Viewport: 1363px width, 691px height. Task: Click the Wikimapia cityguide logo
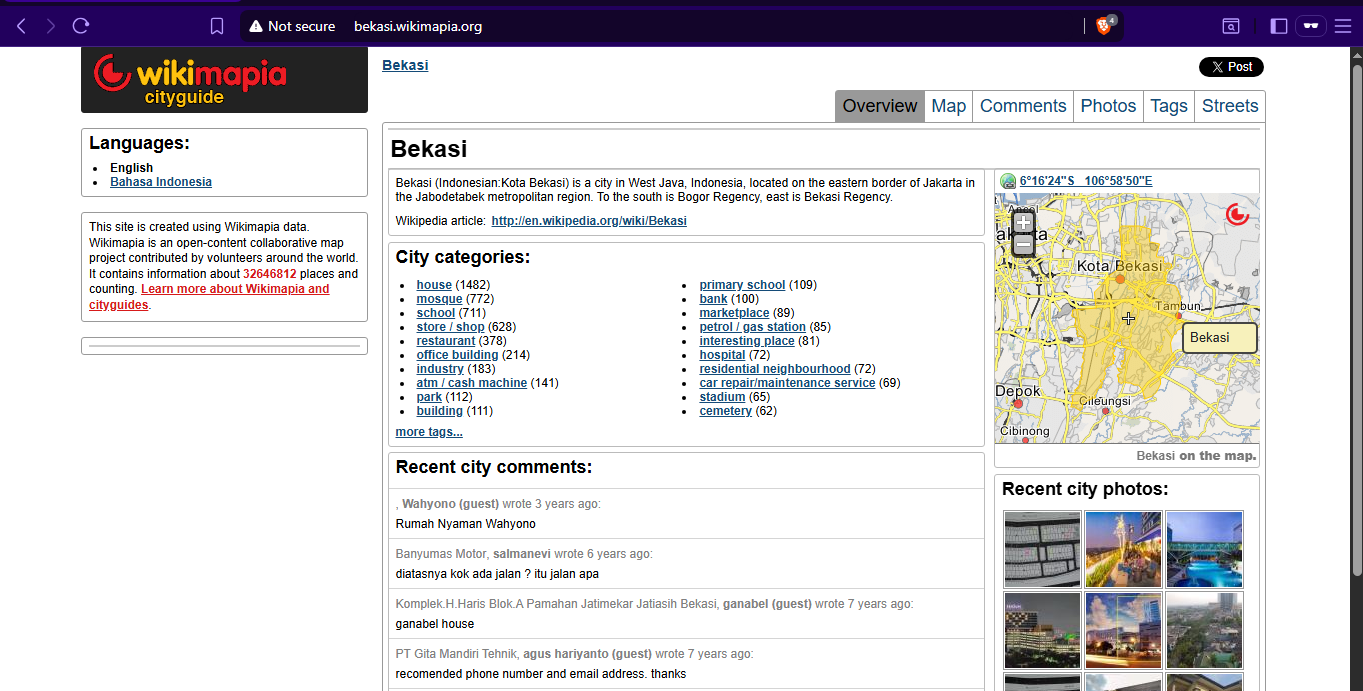[224, 79]
